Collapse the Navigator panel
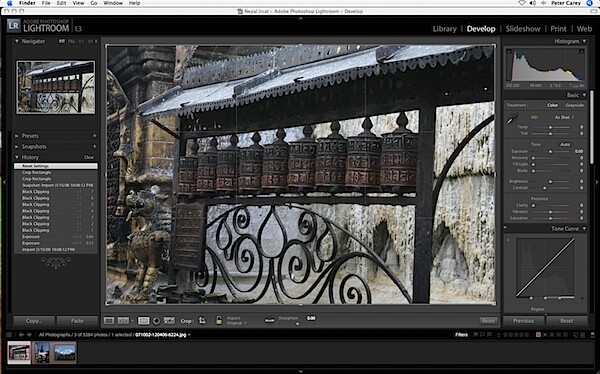Screen dimensions: 600x374 click(x=17, y=41)
